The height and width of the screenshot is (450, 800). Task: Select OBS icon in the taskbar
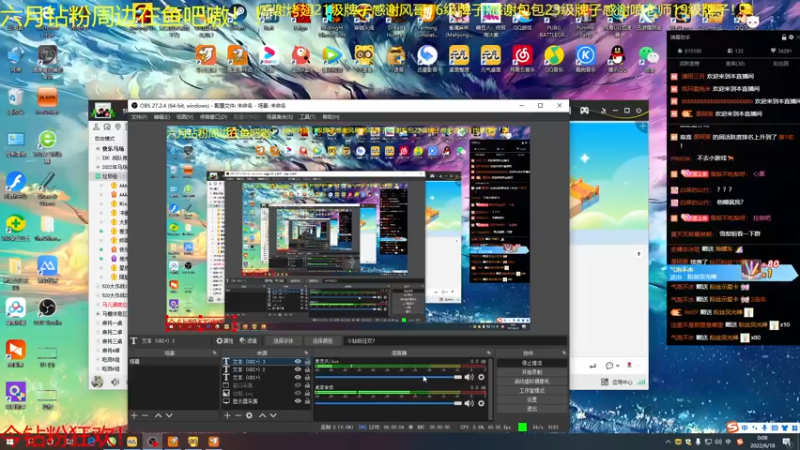click(153, 441)
